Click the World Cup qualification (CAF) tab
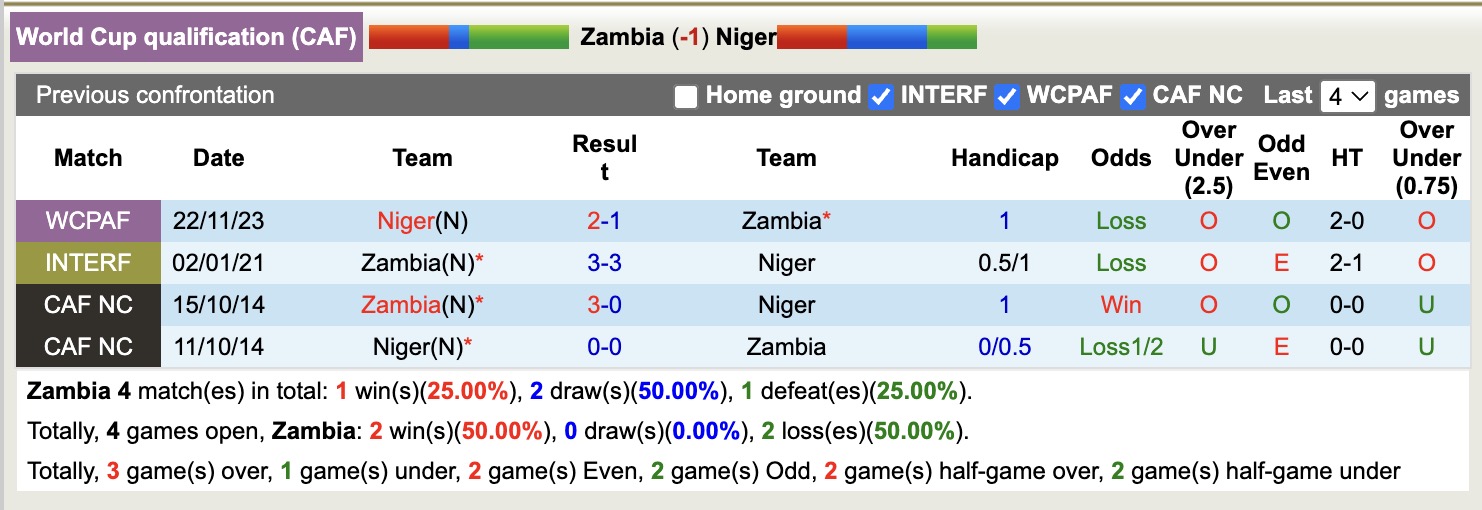 pyautogui.click(x=187, y=38)
